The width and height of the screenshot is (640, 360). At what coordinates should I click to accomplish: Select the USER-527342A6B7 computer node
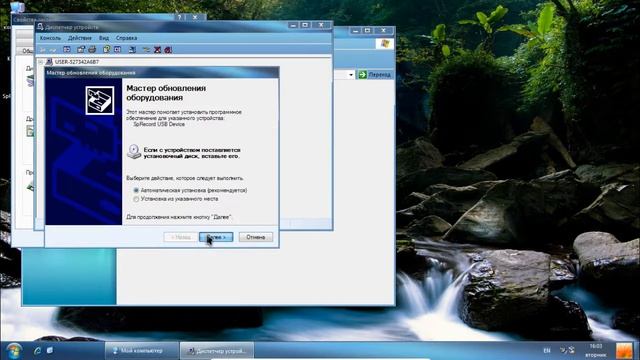tap(77, 62)
